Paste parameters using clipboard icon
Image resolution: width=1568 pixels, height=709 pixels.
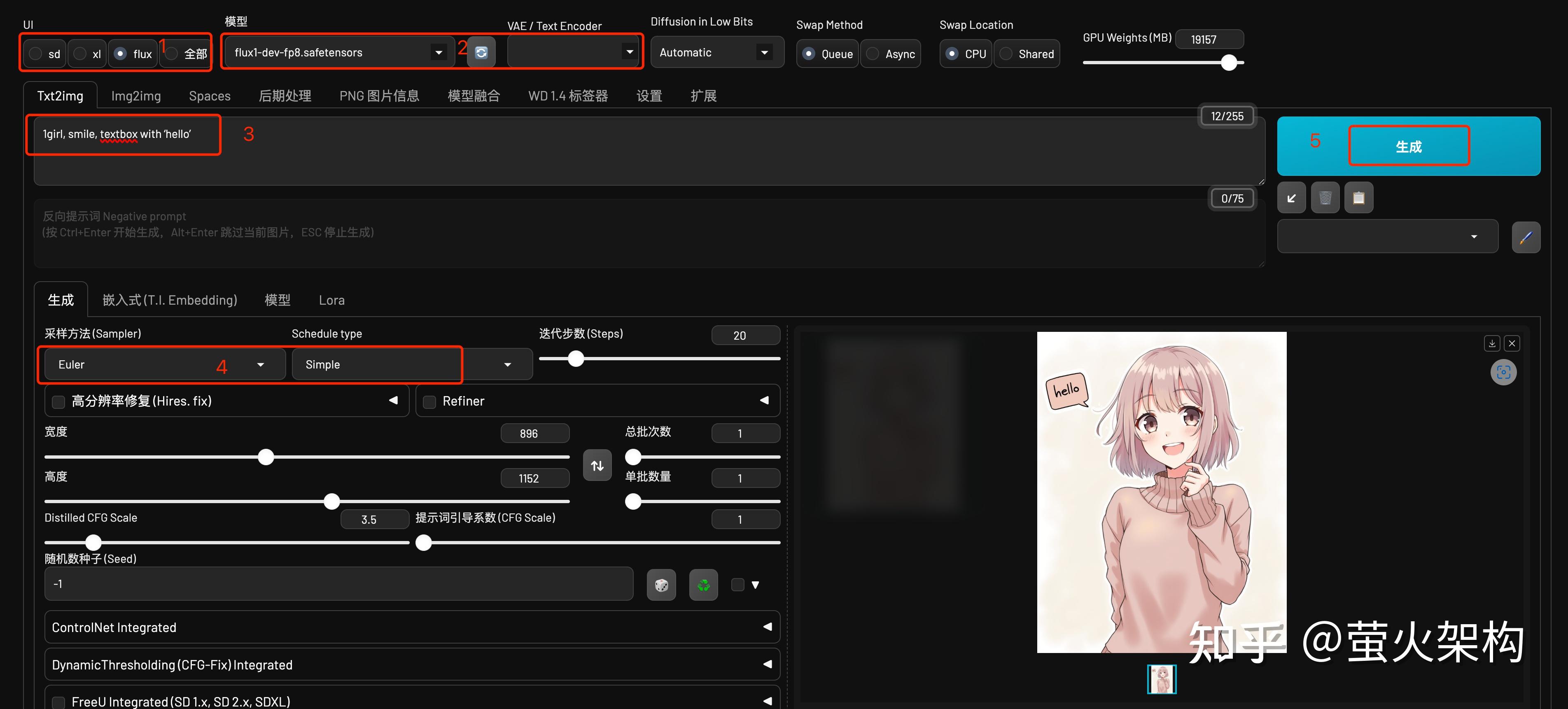pyautogui.click(x=1358, y=197)
